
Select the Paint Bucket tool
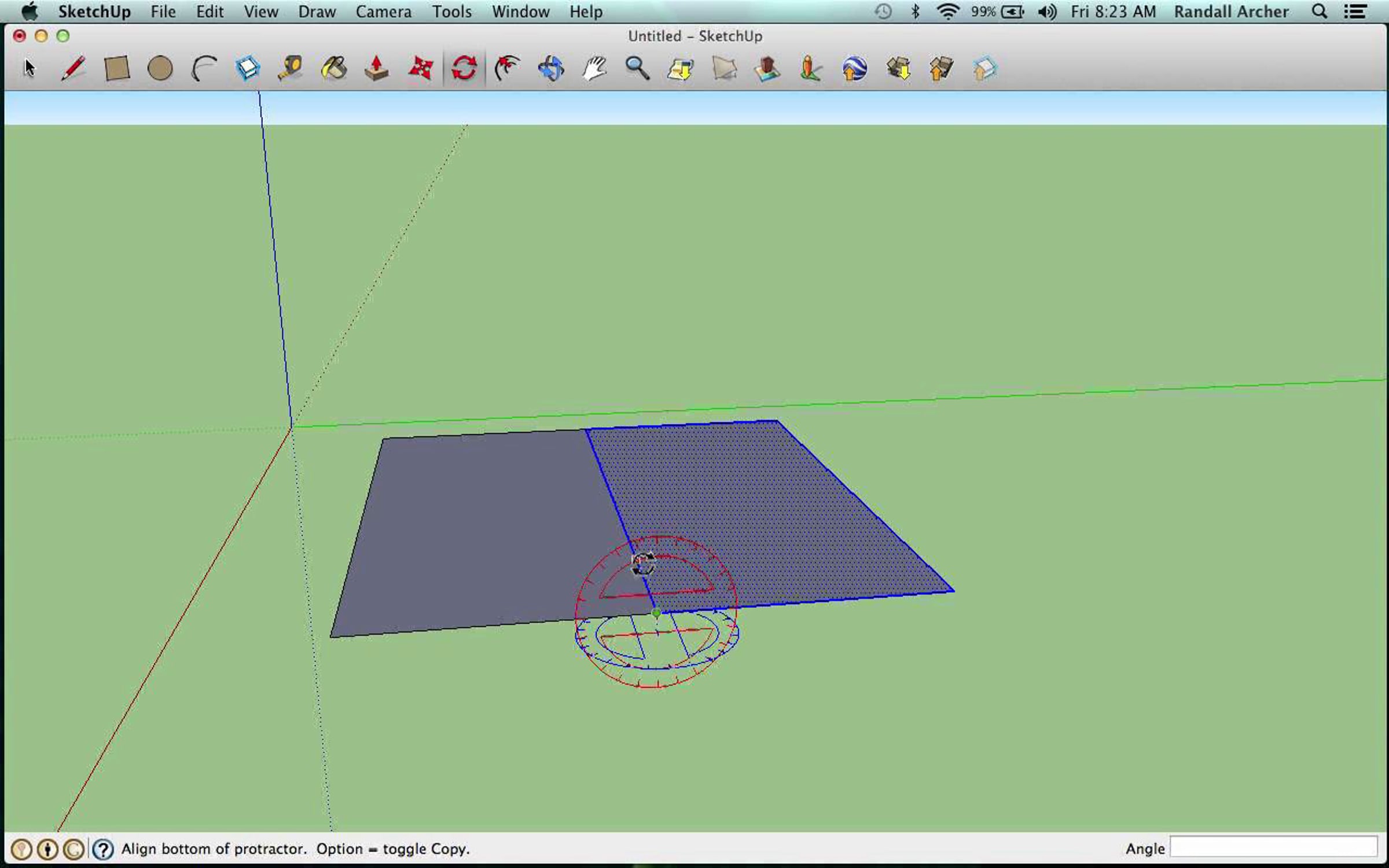point(334,68)
